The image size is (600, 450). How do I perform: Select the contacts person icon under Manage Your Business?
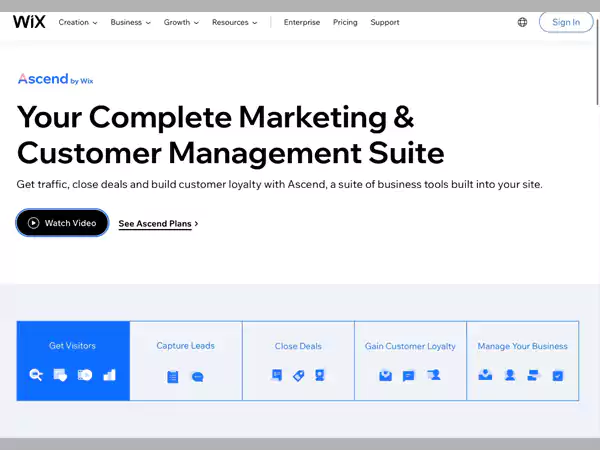(x=510, y=375)
